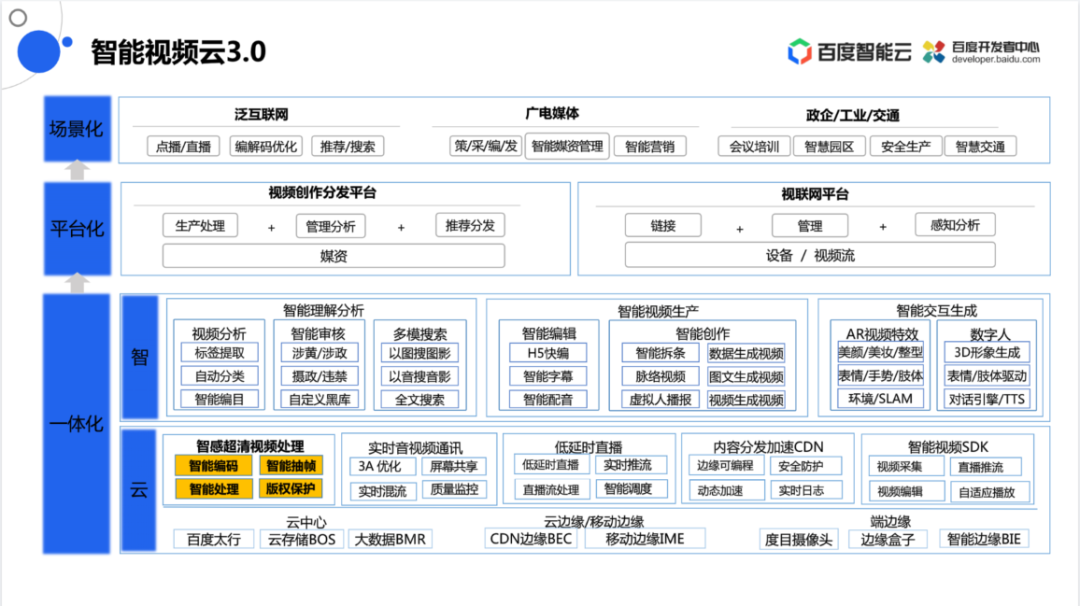Click the 策/采/编/发 box
The height and width of the screenshot is (606, 1080).
tap(486, 146)
